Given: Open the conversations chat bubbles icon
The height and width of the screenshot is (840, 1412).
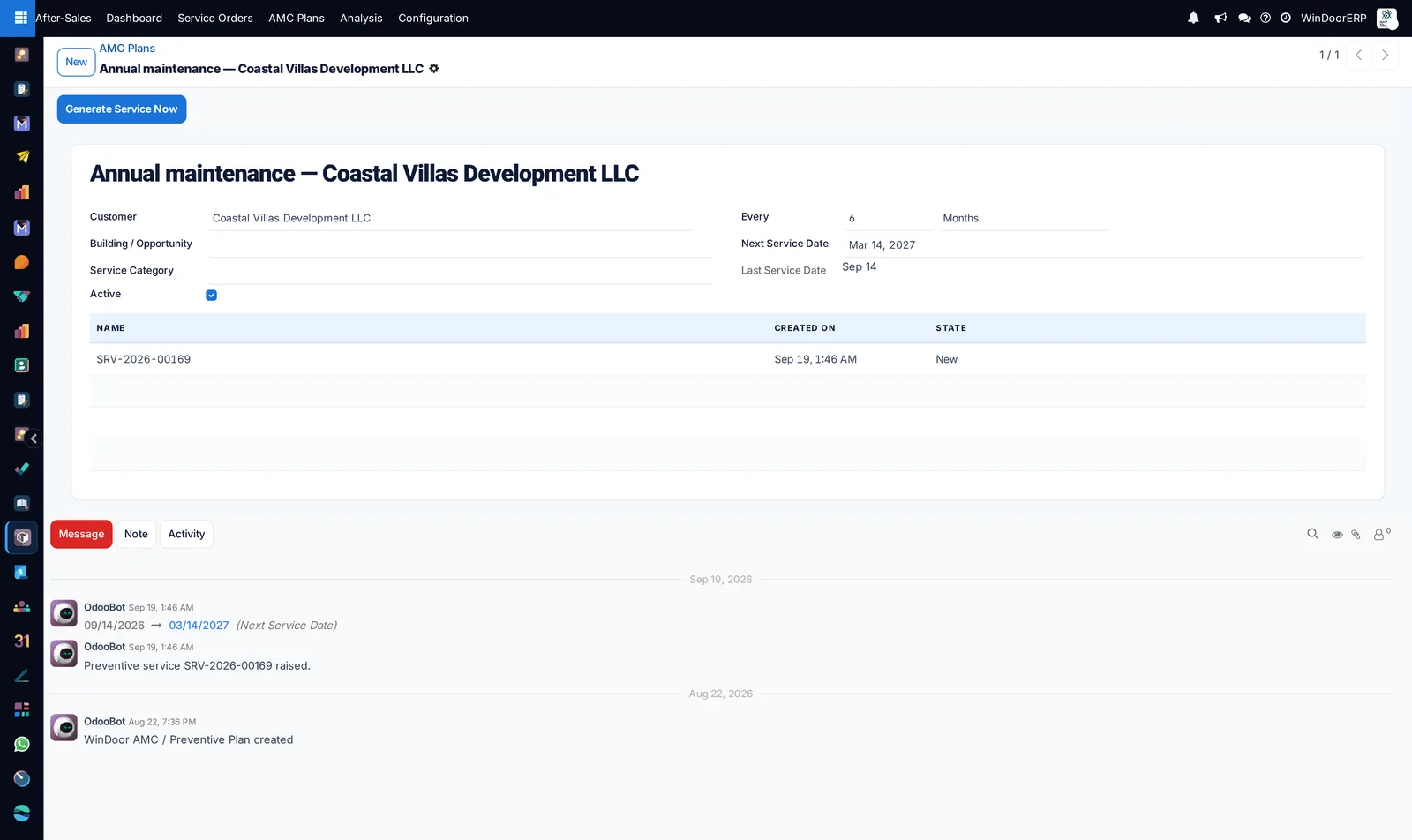Looking at the screenshot, I should [x=1244, y=18].
